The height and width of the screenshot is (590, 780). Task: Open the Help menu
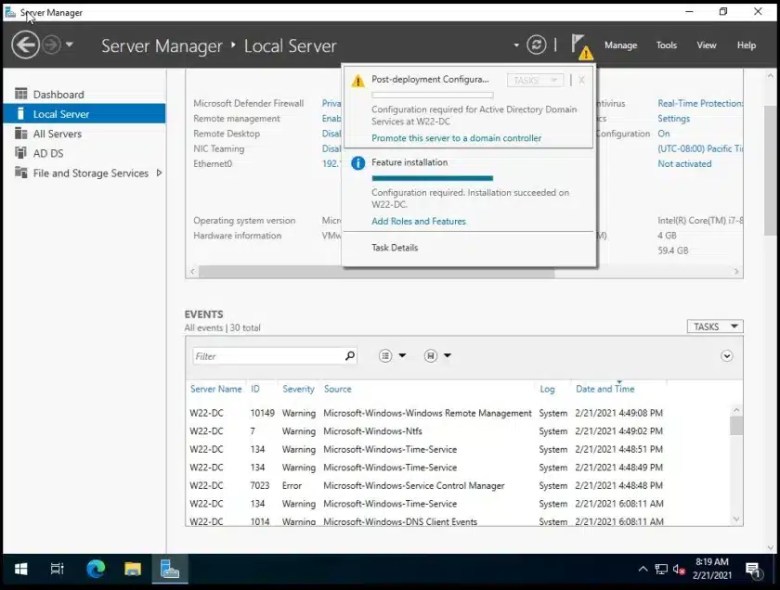click(x=746, y=45)
